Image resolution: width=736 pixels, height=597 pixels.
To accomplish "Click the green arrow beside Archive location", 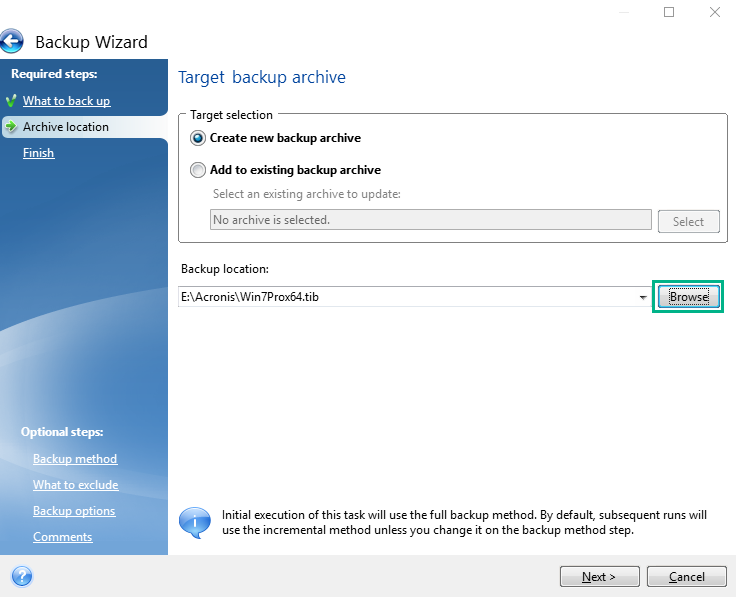I will [11, 126].
